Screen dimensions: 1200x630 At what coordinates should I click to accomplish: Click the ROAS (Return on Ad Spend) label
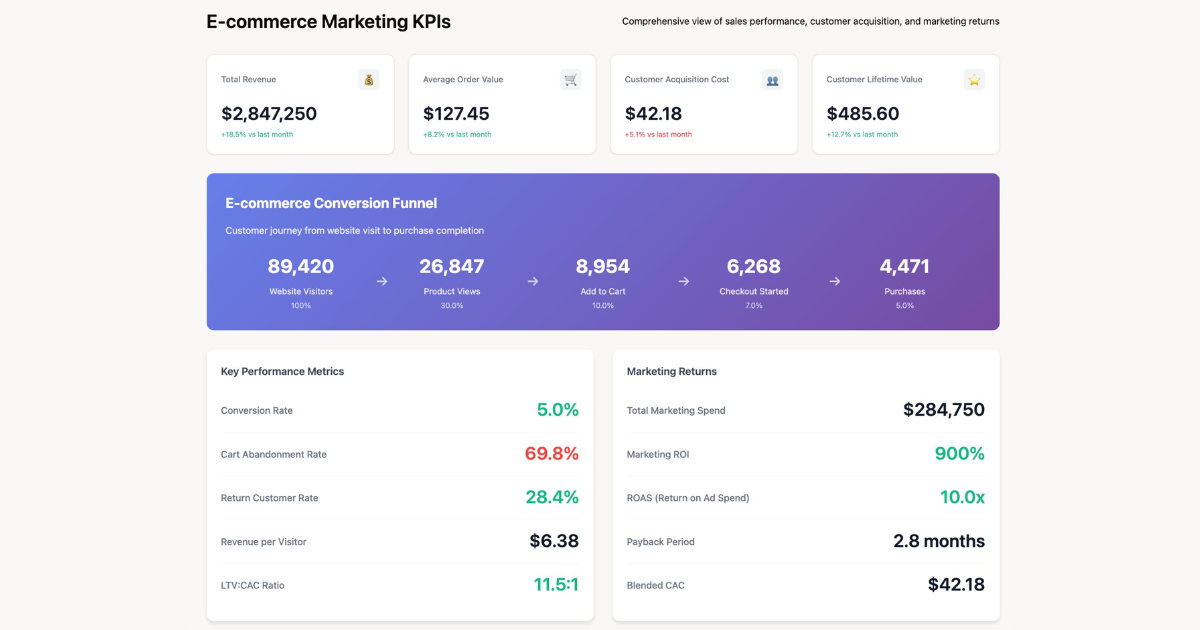coord(688,498)
